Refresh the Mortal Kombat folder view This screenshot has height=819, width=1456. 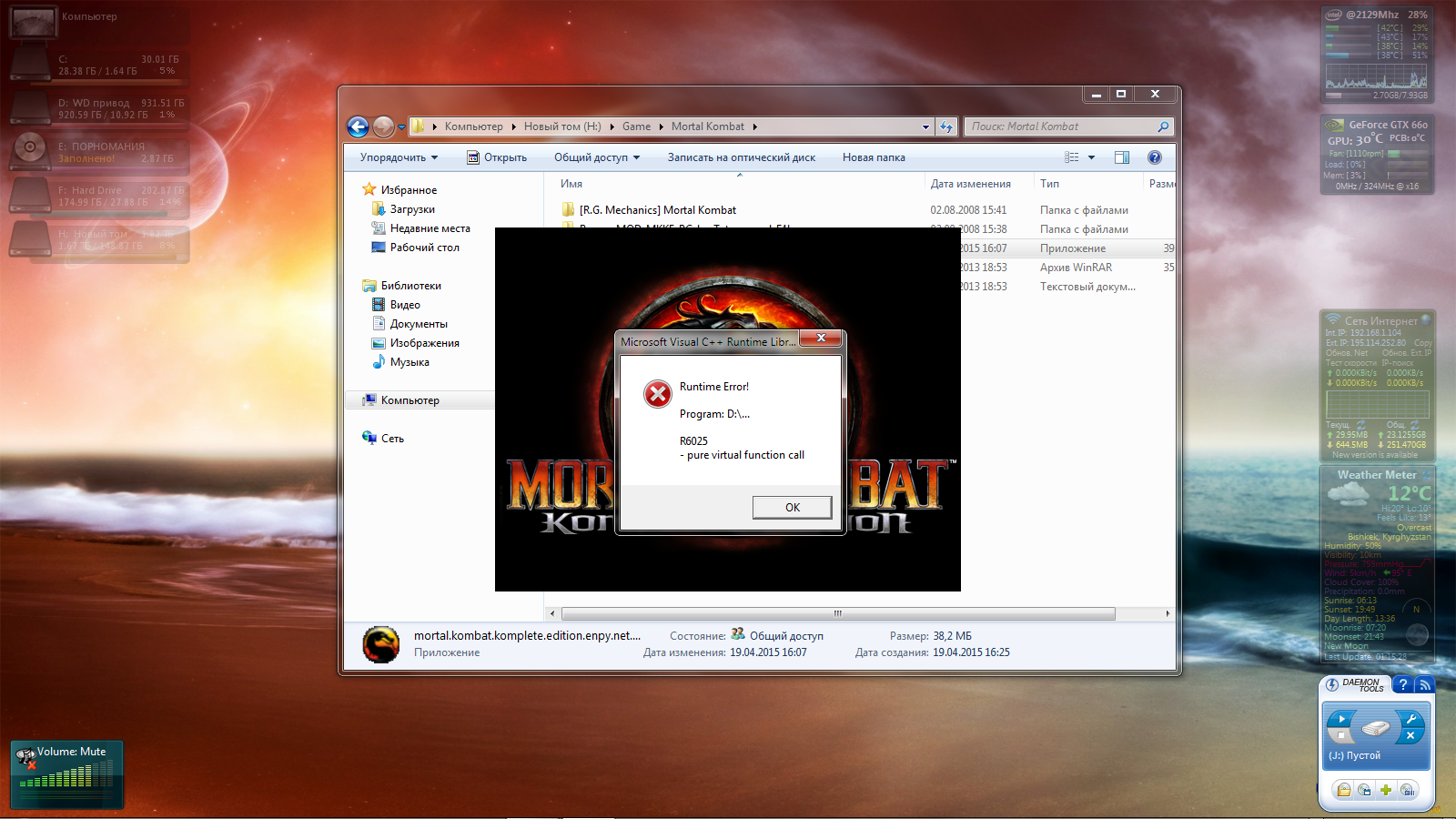coord(946,126)
